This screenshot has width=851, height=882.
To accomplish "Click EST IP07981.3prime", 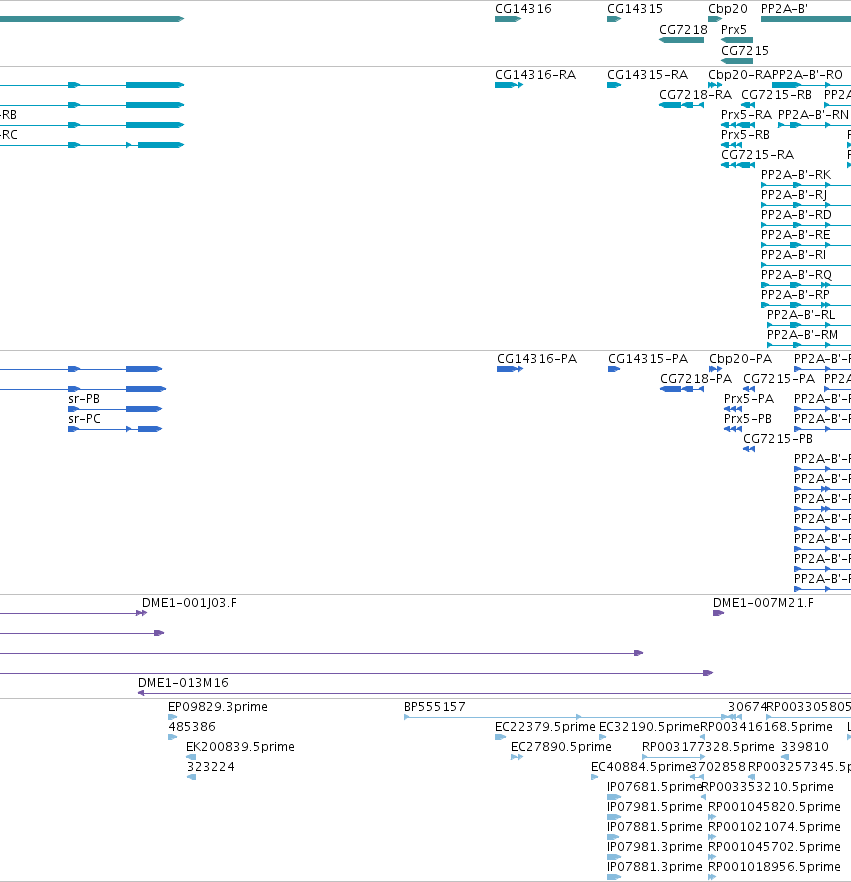I will coord(614,857).
